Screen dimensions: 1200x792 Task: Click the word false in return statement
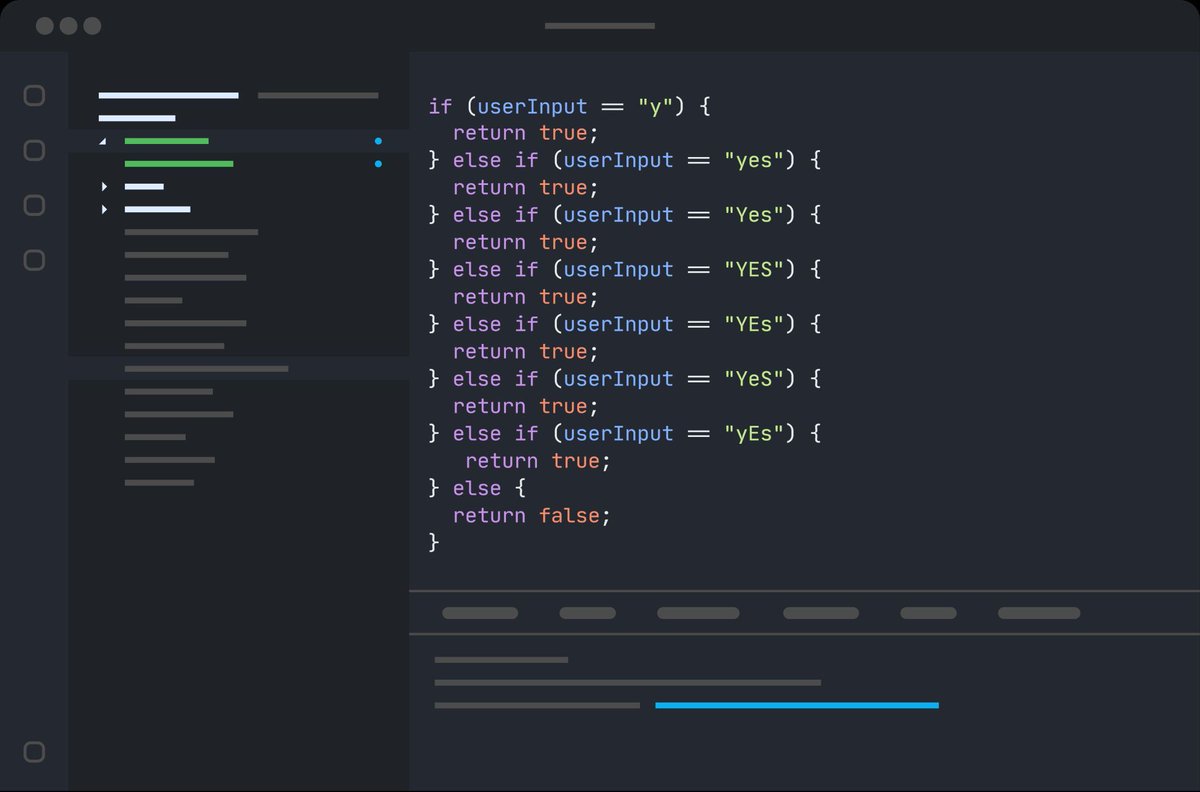570,516
